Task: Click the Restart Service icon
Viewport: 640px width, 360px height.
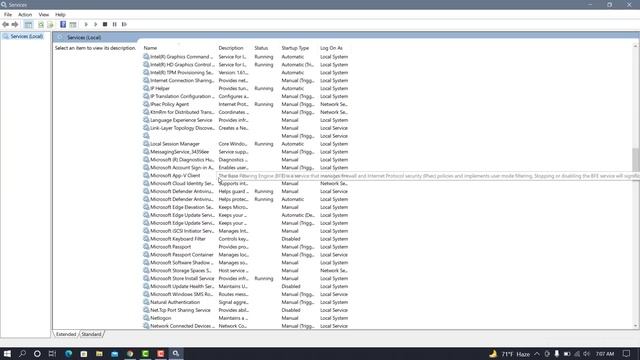Action: (124, 24)
